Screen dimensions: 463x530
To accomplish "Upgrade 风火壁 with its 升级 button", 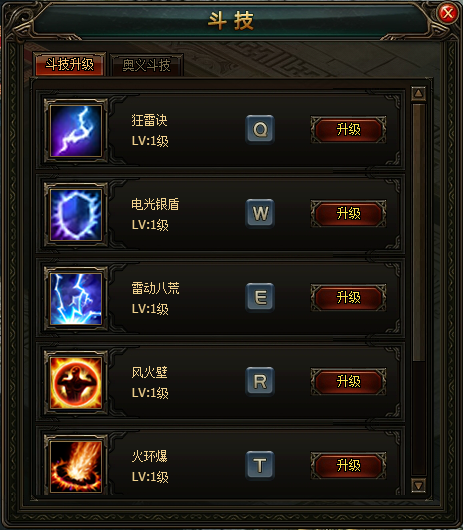I will pos(348,381).
